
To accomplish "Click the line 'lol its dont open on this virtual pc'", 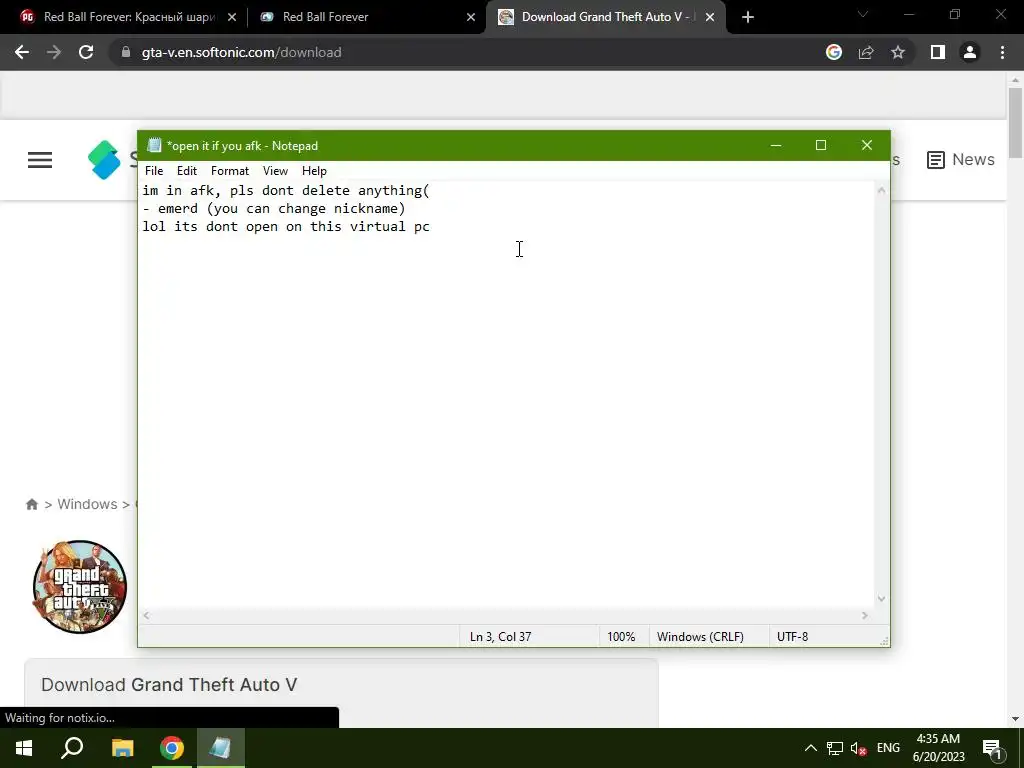I will click(x=286, y=227).
